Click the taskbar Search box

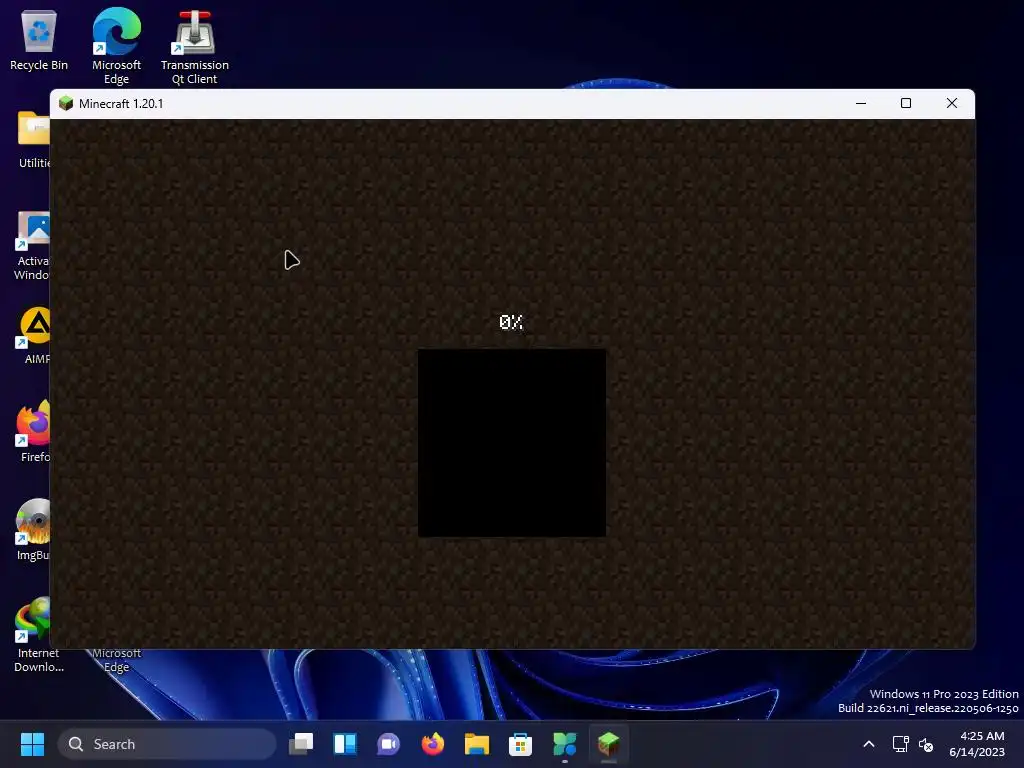[167, 744]
